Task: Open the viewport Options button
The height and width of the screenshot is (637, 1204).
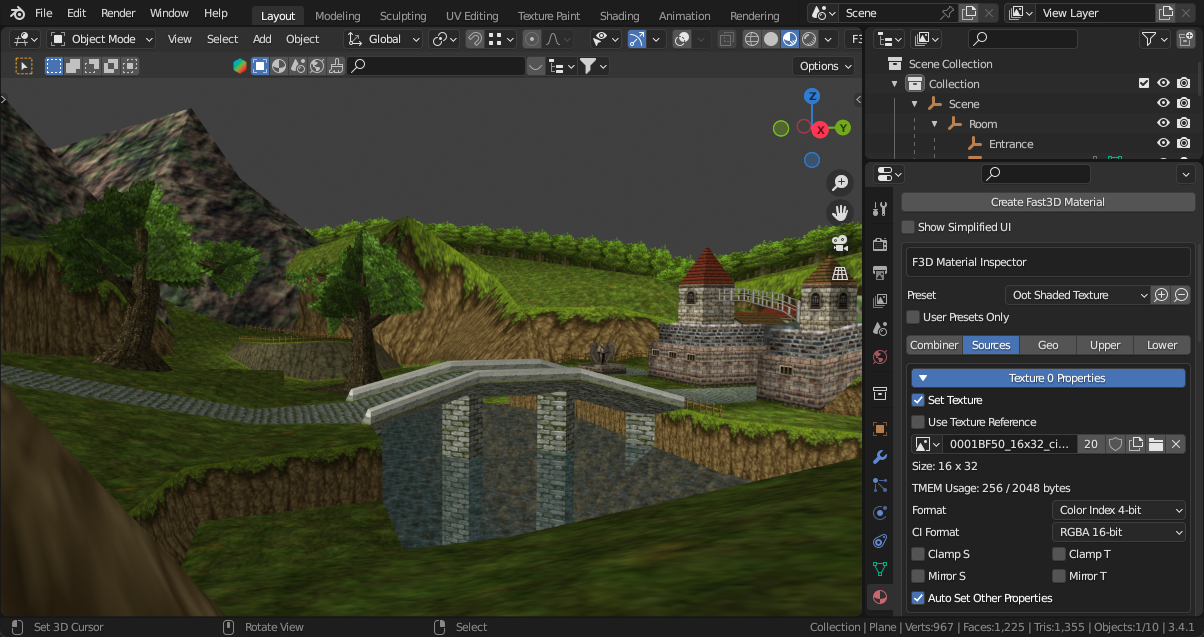Action: (x=822, y=65)
